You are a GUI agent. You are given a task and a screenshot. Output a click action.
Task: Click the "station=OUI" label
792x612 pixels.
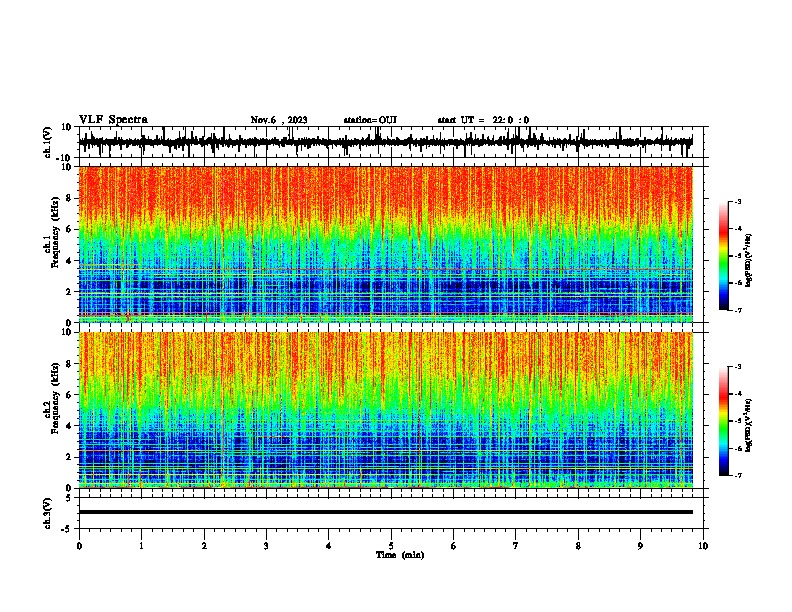(x=370, y=120)
